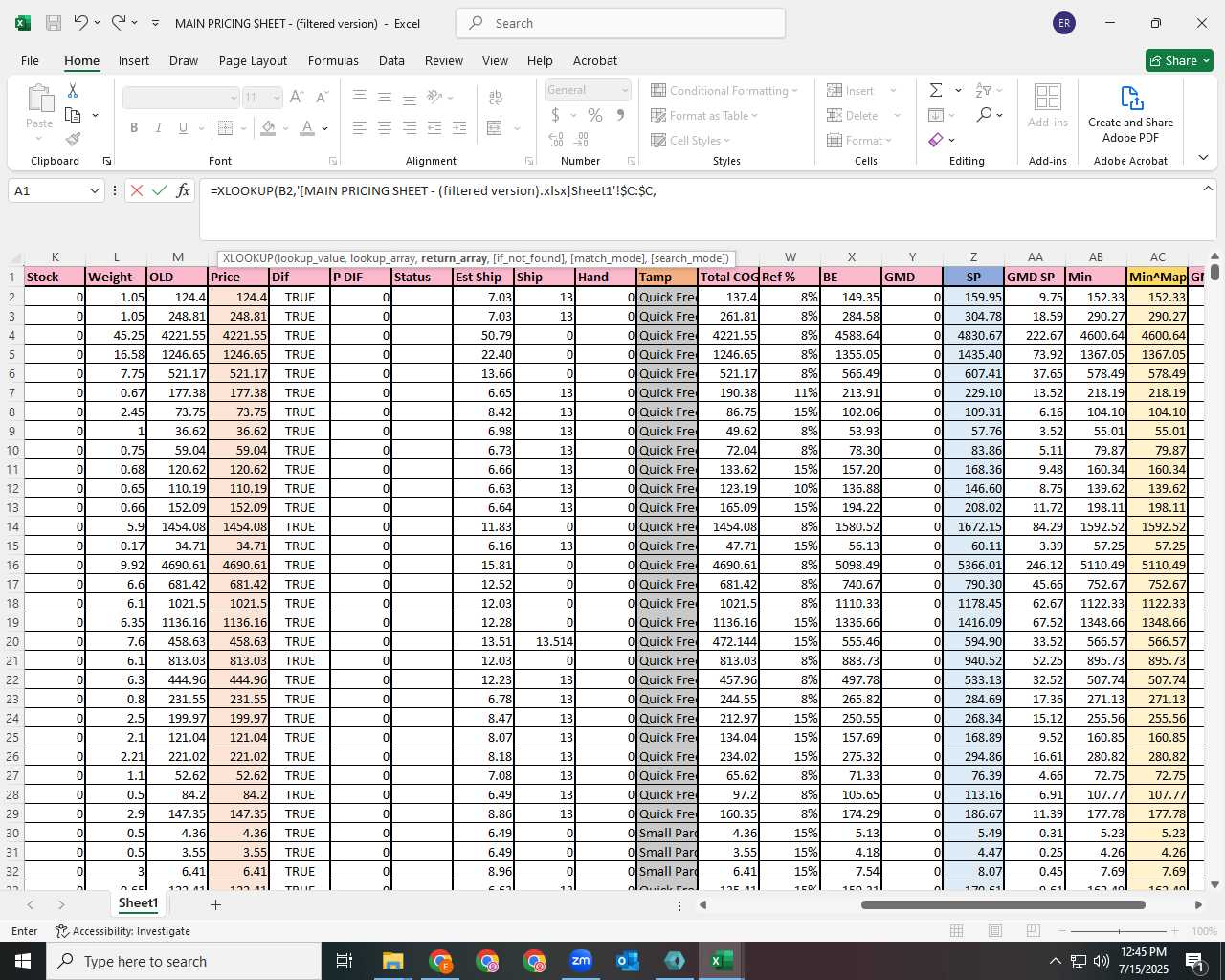This screenshot has width=1225, height=980.
Task: Click the Copy icon in Clipboard group
Action: pos(73,115)
